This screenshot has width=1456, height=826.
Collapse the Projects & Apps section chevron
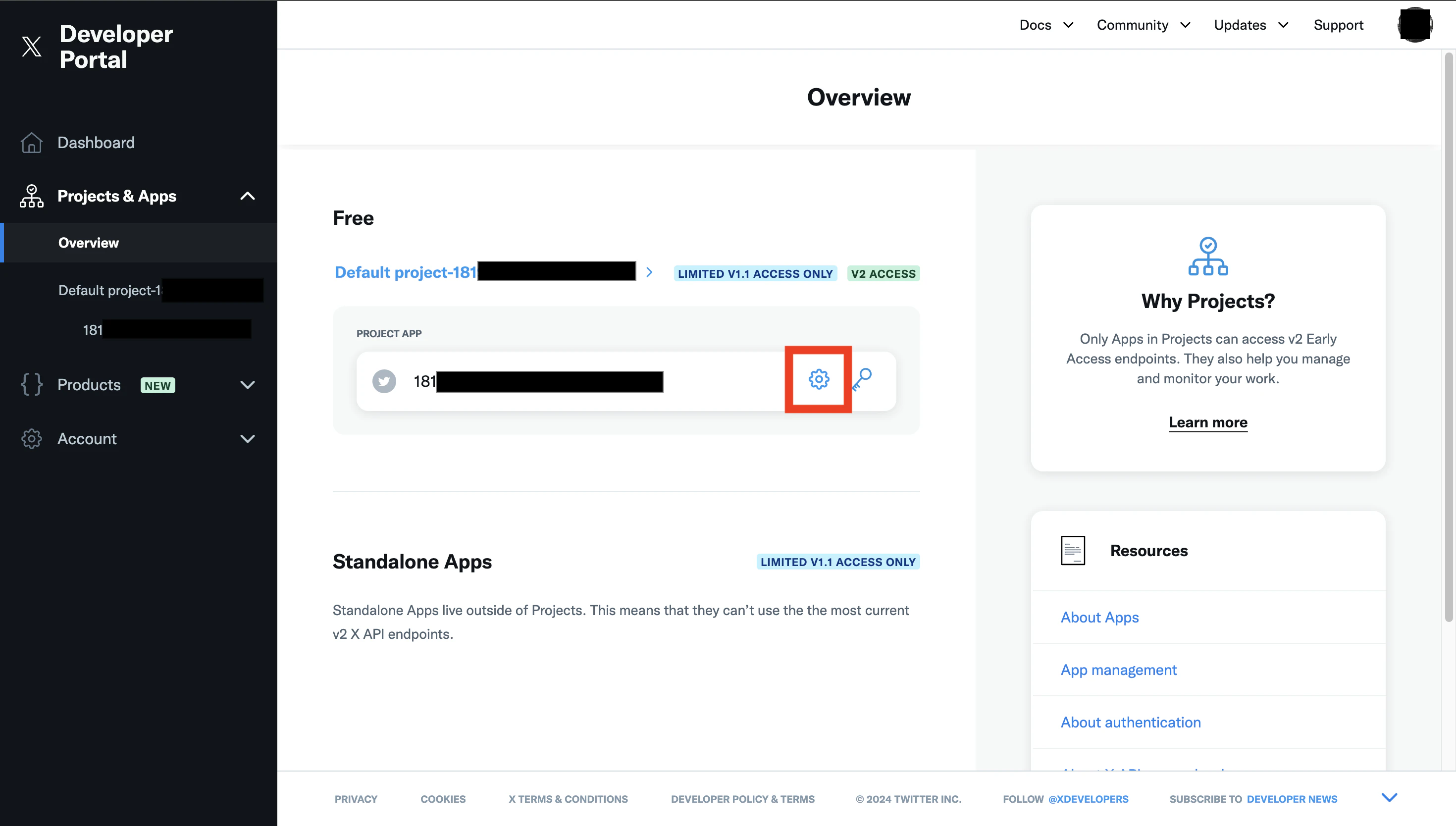[x=247, y=196]
